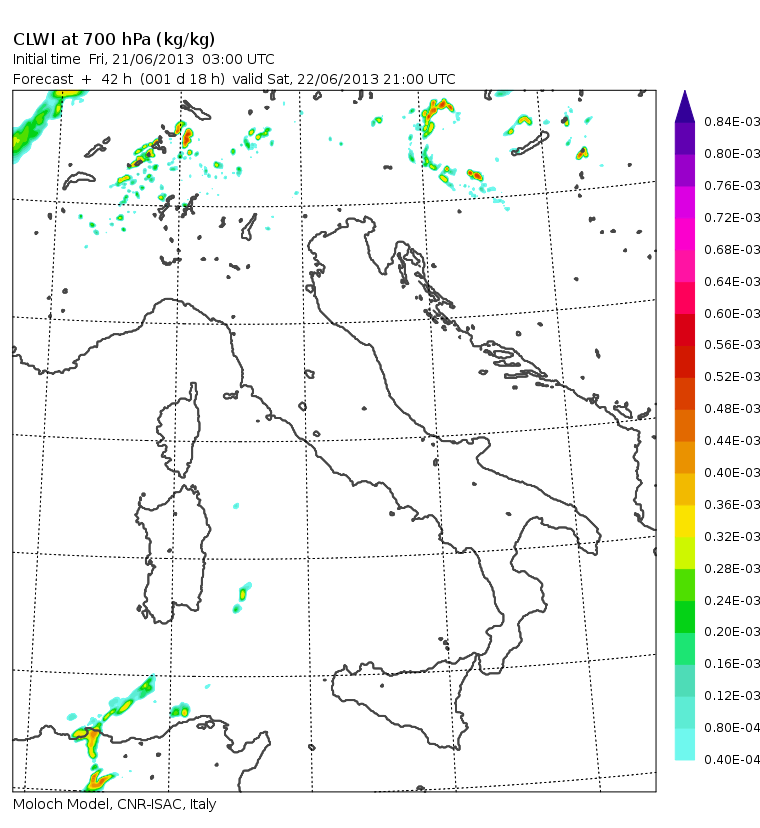Select the red band between 0.56E-03 and 0.60E-03
Image resolution: width=760 pixels, height=828 pixels.
[x=685, y=330]
